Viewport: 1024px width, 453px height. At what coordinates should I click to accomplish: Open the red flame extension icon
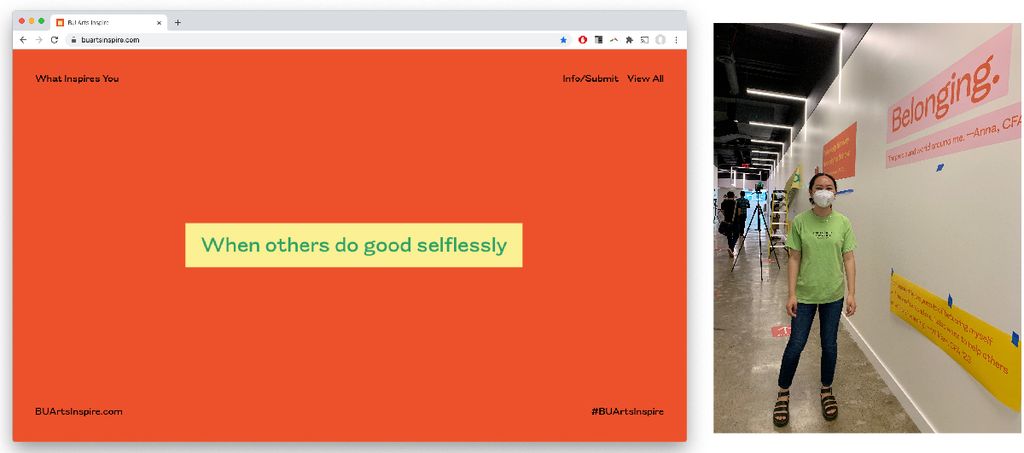[x=582, y=40]
